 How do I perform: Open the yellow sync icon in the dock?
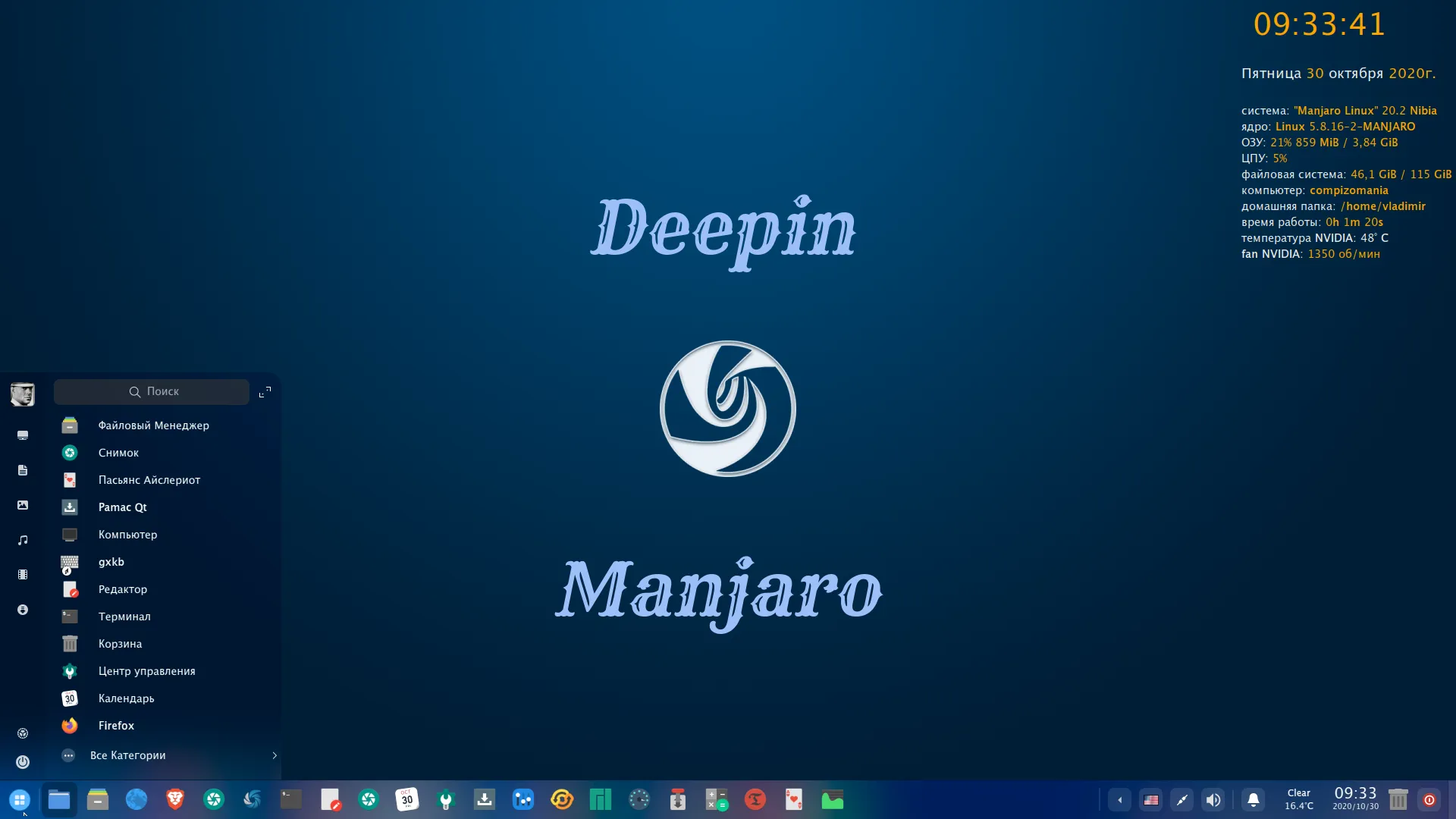(562, 799)
